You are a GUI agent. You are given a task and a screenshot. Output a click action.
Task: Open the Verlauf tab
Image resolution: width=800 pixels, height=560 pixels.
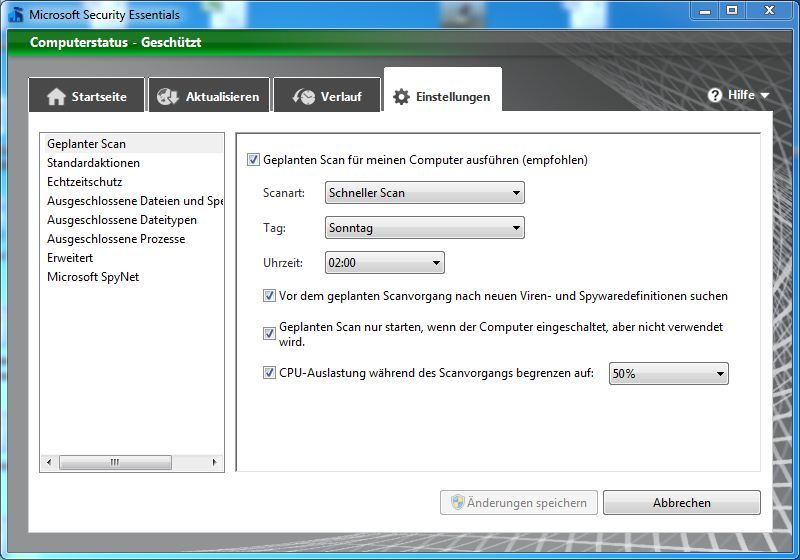328,94
